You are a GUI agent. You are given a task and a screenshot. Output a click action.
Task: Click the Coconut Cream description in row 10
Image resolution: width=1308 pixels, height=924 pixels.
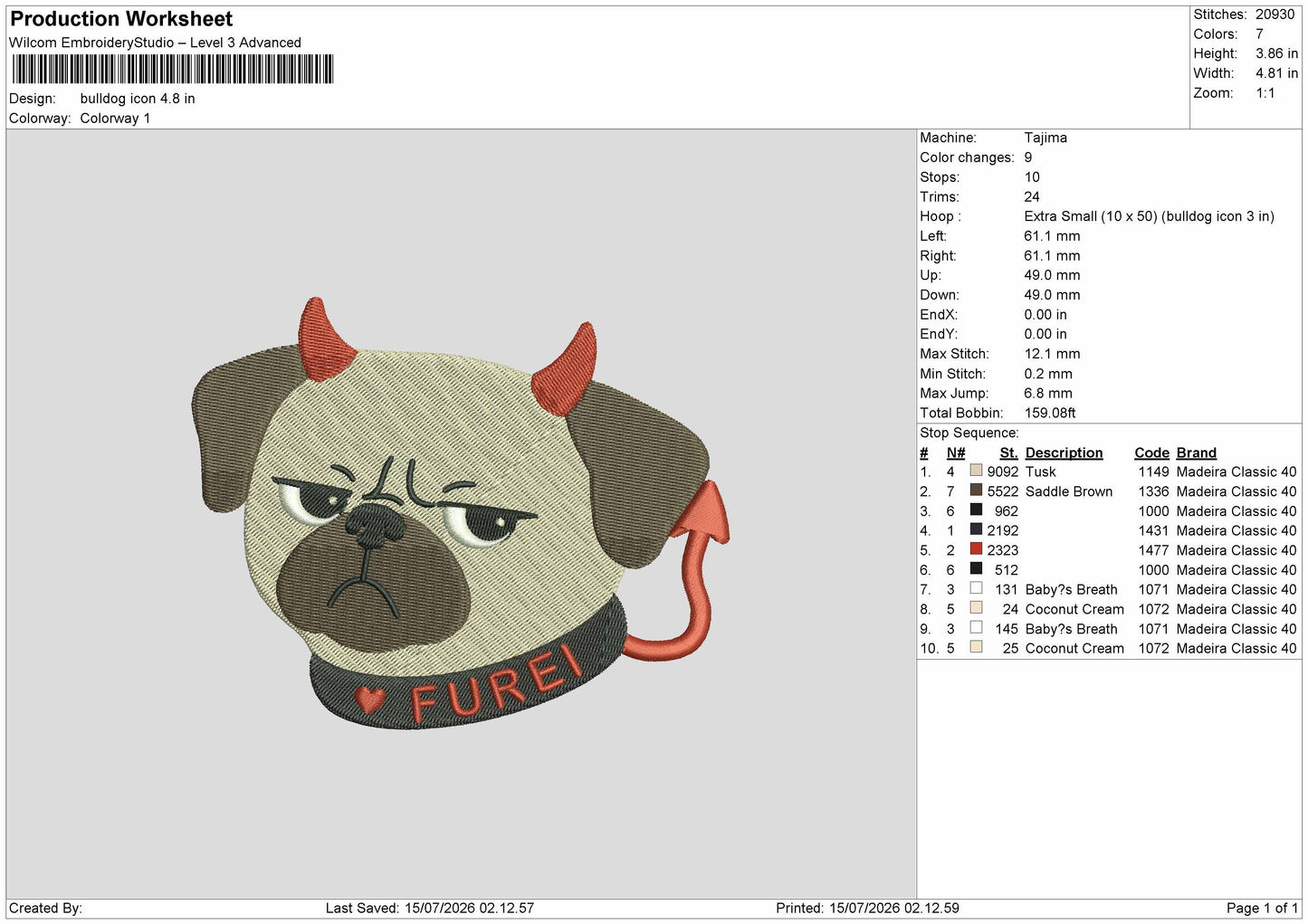pyautogui.click(x=1074, y=648)
